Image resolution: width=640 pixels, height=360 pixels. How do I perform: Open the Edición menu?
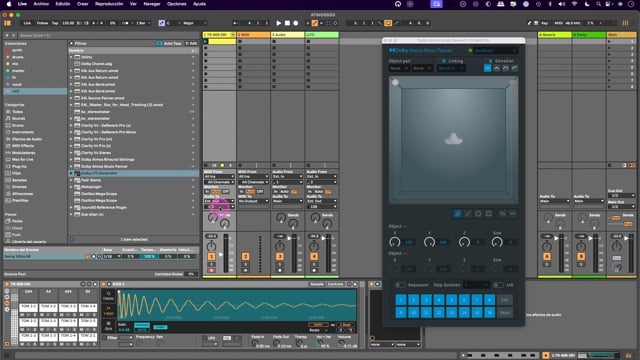(x=63, y=4)
